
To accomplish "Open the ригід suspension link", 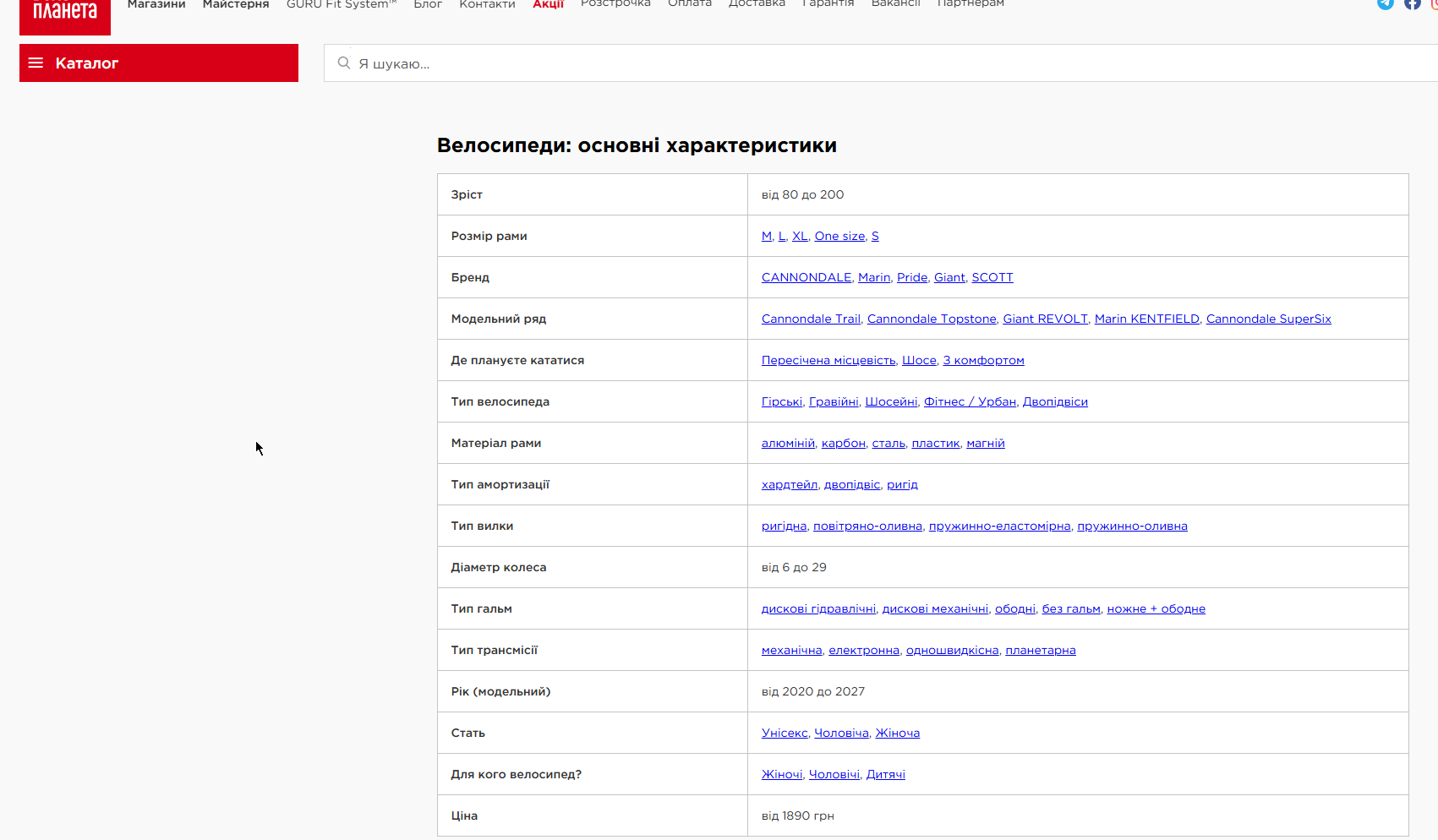I will coord(902,484).
